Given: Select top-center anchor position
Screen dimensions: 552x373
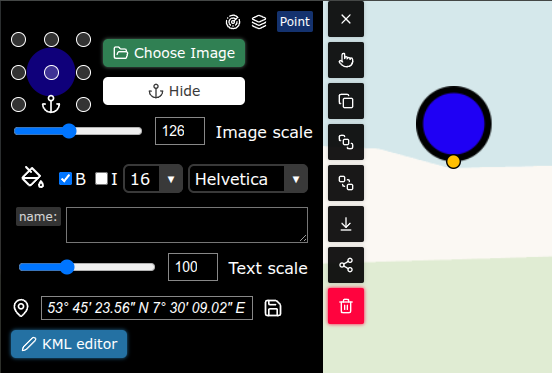Looking at the screenshot, I should [51, 39].
